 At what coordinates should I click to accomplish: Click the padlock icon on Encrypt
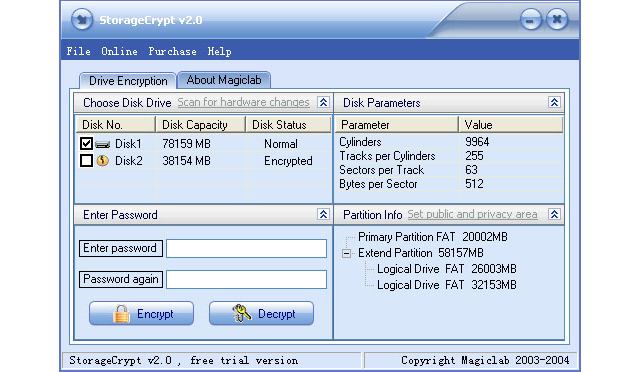click(121, 314)
